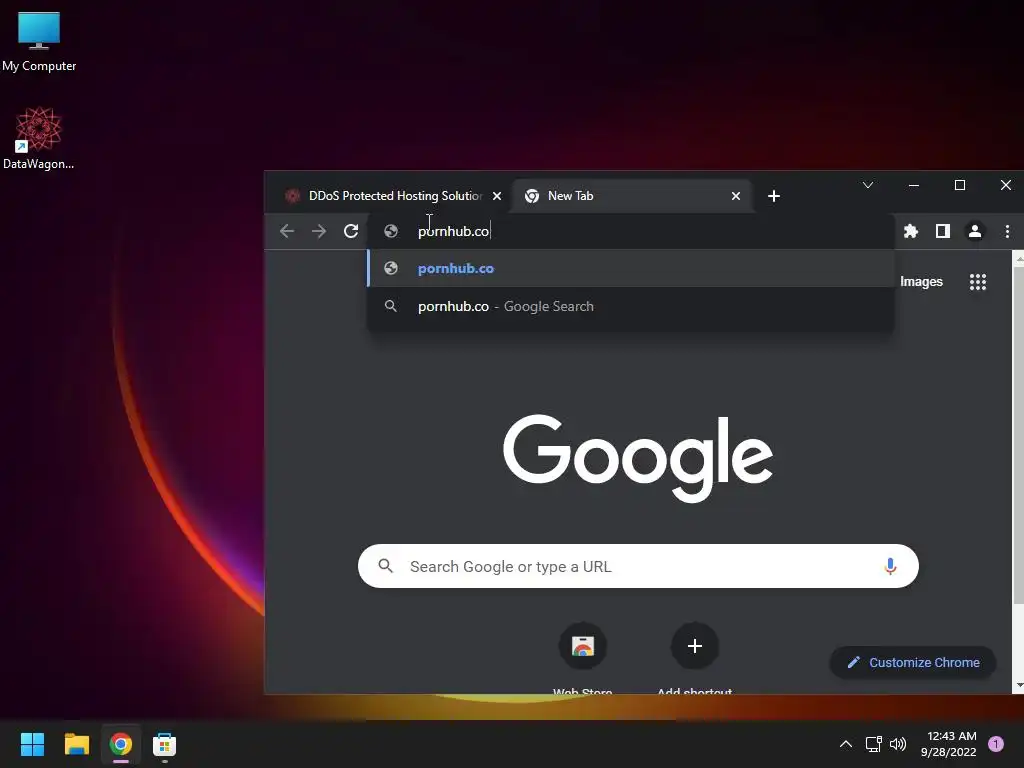This screenshot has width=1024, height=768.
Task: Open File Explorer from the taskbar
Action: point(76,744)
